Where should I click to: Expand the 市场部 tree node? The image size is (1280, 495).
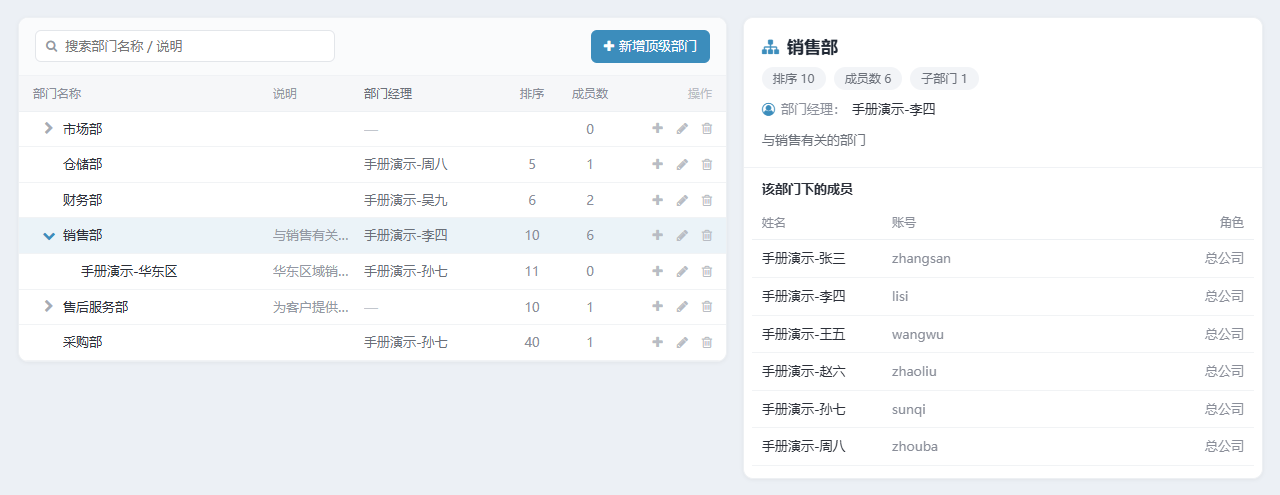click(48, 128)
